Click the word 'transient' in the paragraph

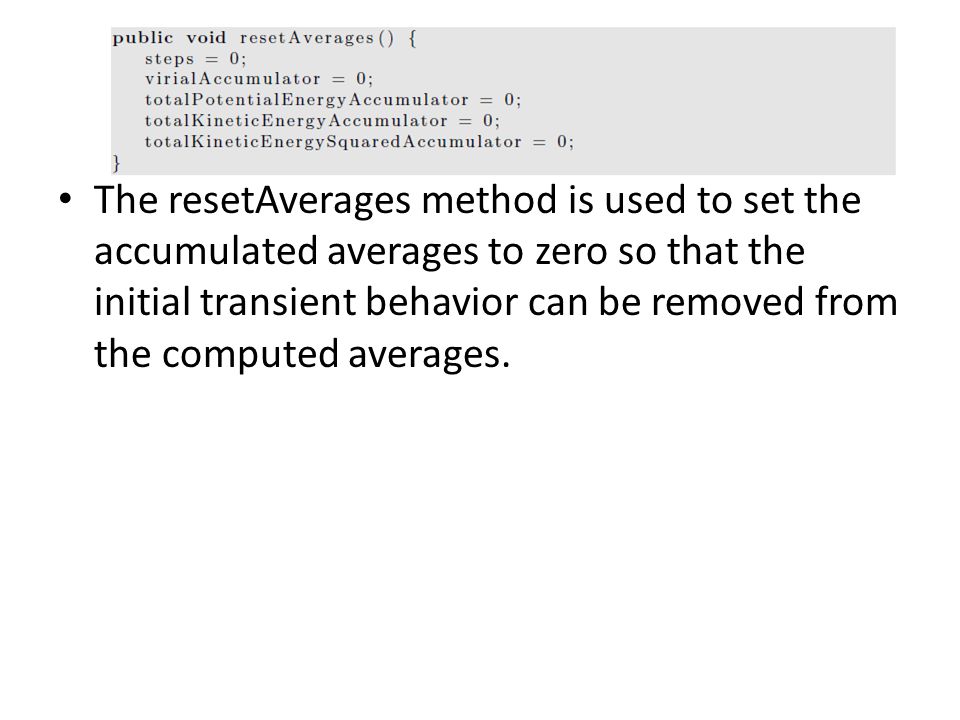pyautogui.click(x=278, y=302)
